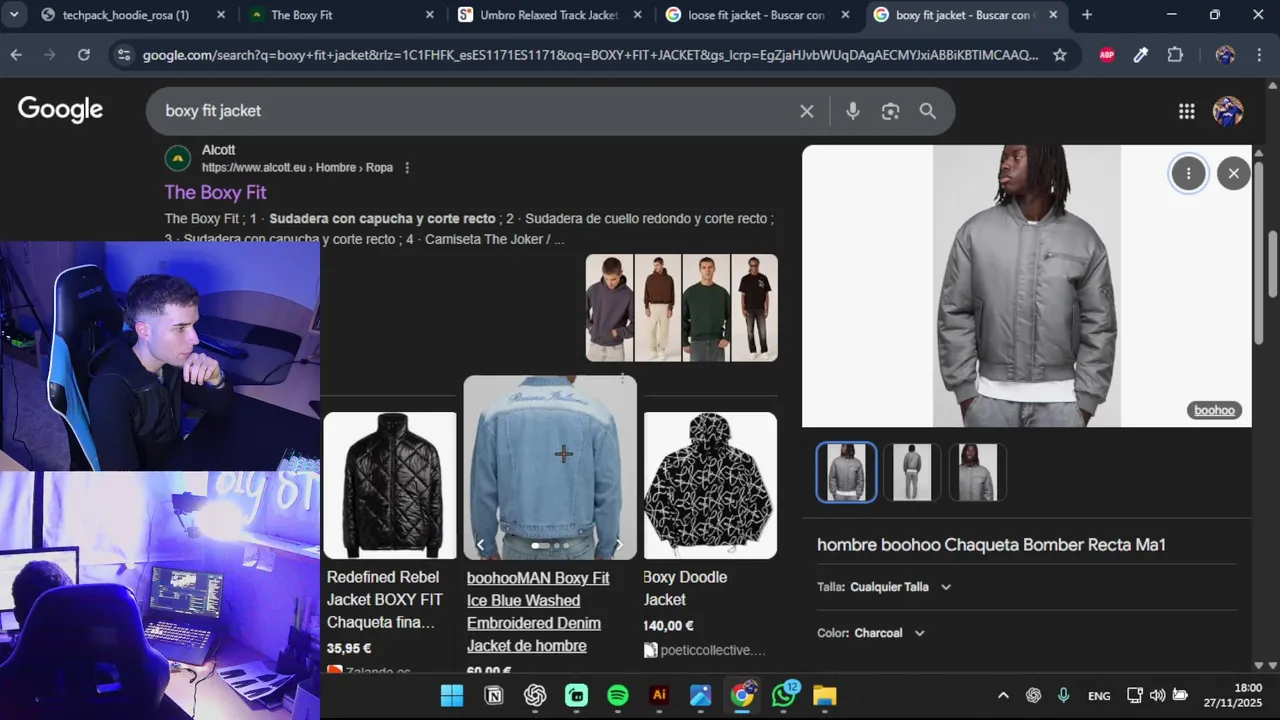
Task: Click the brown hoodie Alcott thumbnail
Action: [x=658, y=308]
